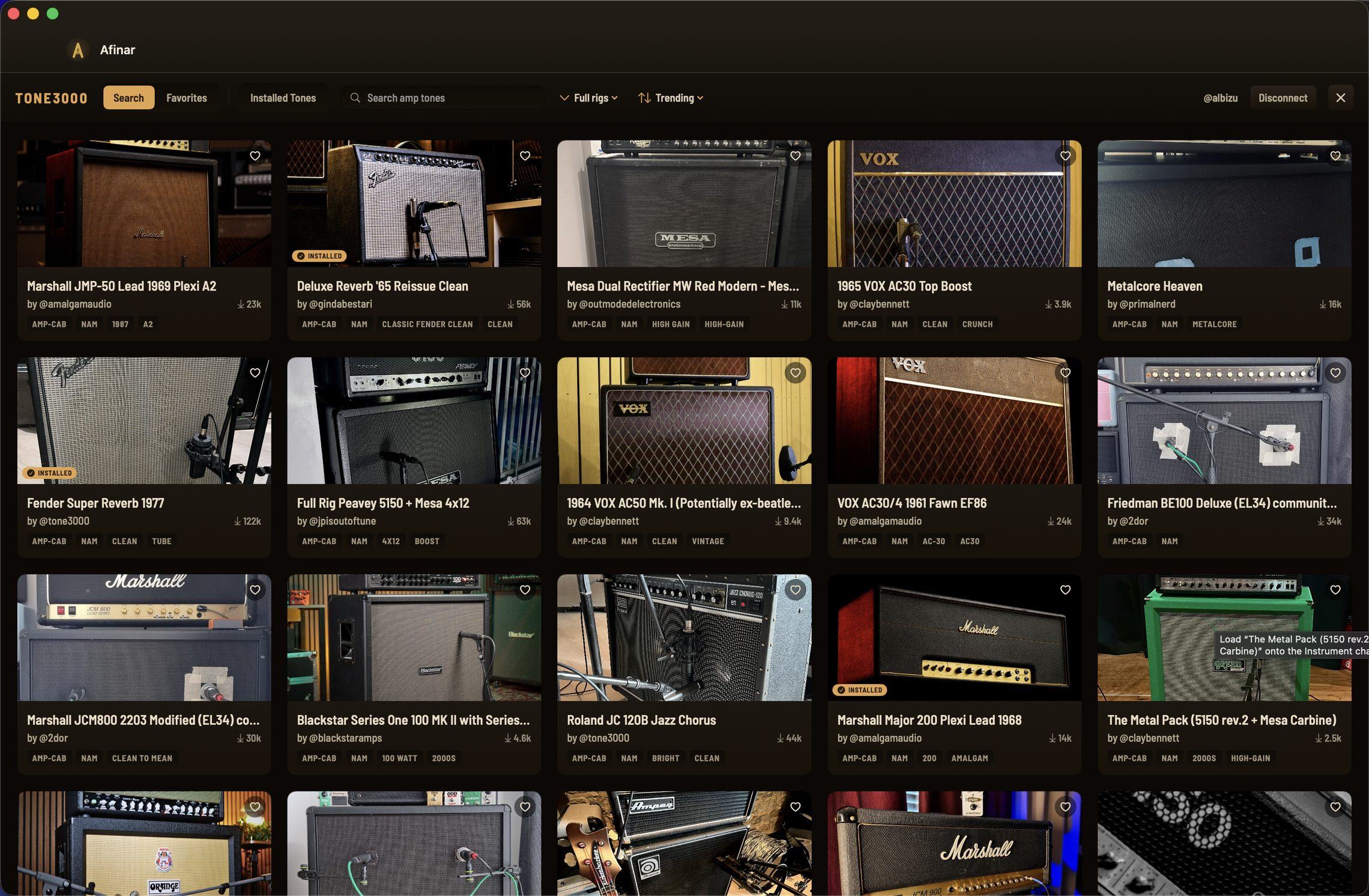Image resolution: width=1369 pixels, height=896 pixels.
Task: Open the Mesa Dual Rectifier cabinet thumbnail
Action: [x=684, y=204]
